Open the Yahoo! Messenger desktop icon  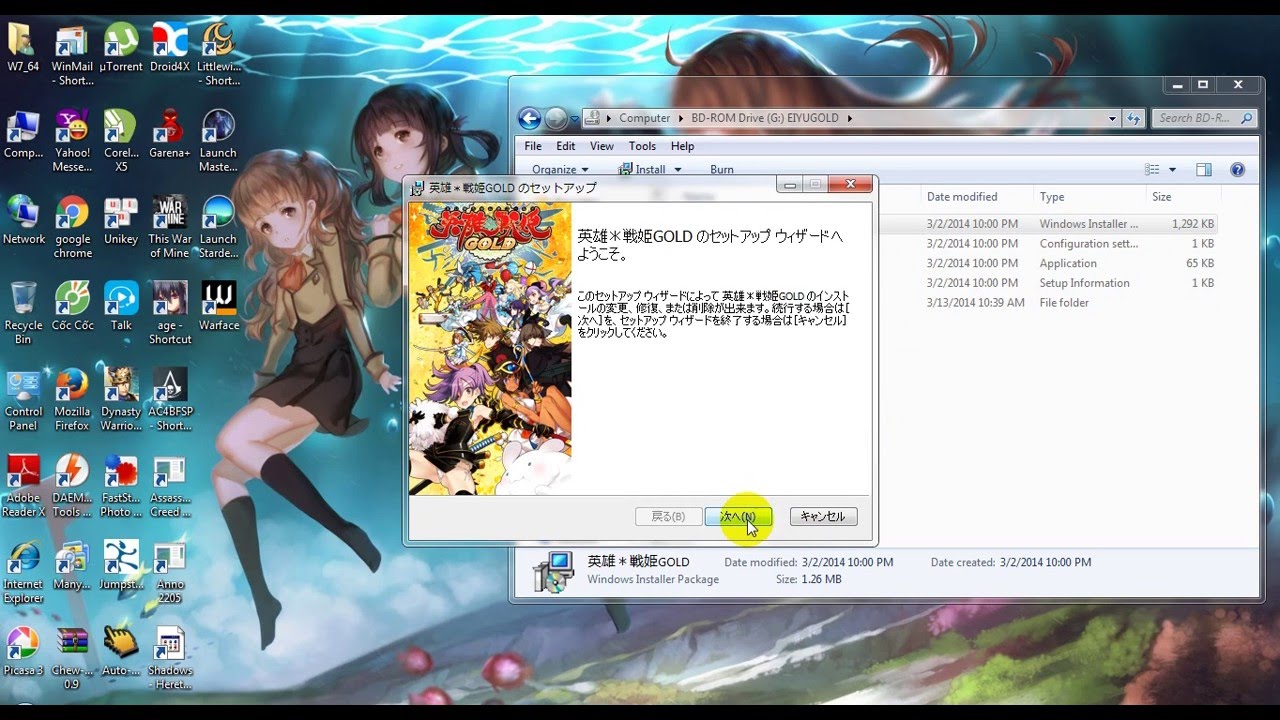tap(72, 142)
